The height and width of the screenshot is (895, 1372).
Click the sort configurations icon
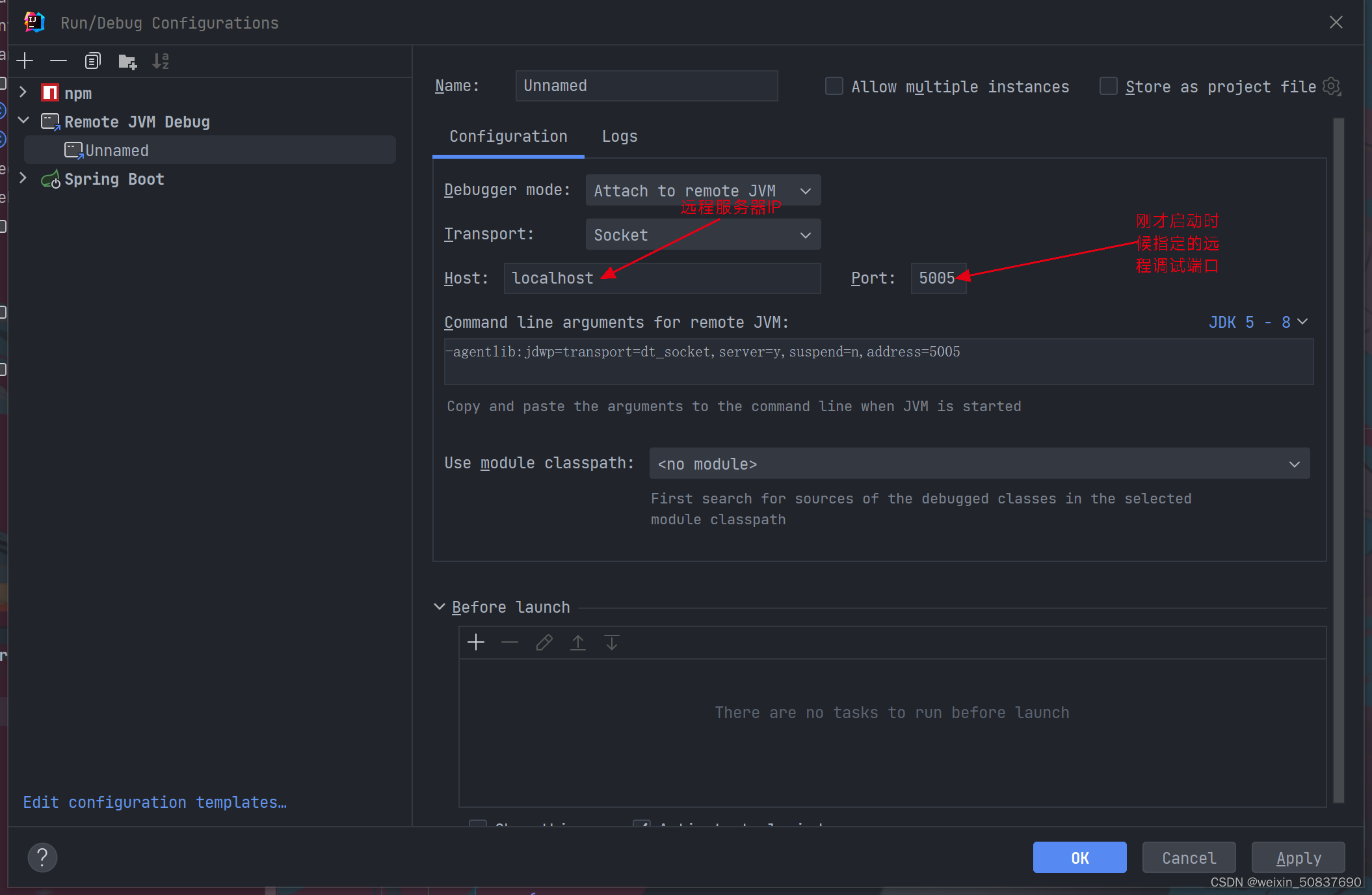coord(160,62)
